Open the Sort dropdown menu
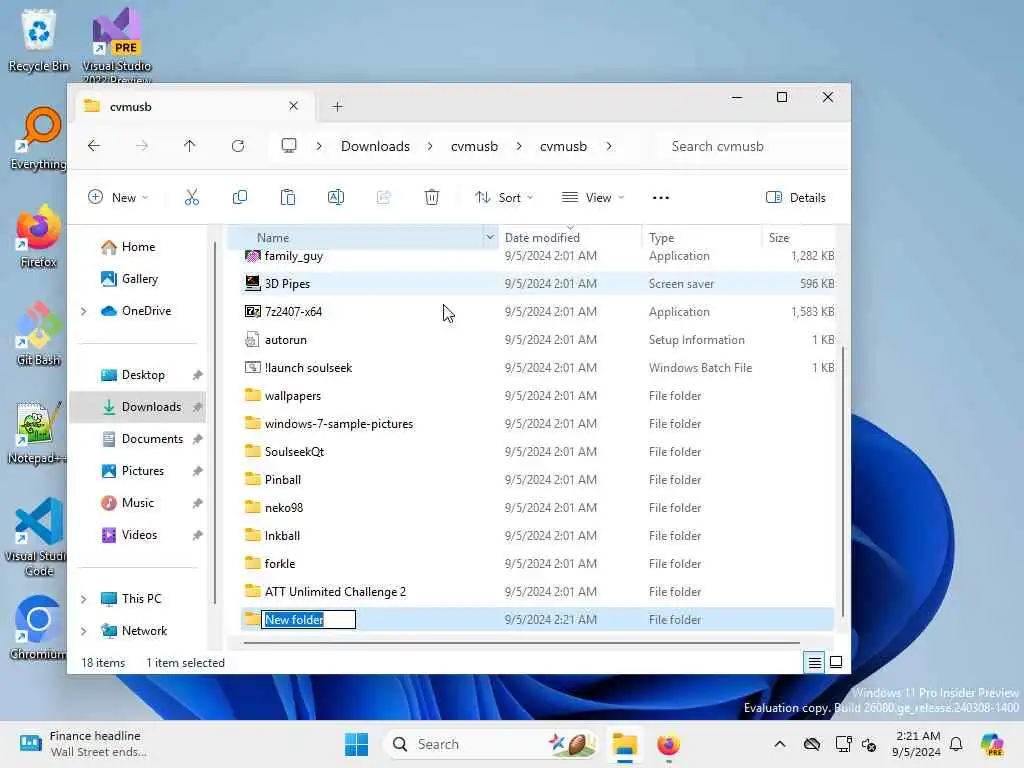The width and height of the screenshot is (1024, 768). 504,197
